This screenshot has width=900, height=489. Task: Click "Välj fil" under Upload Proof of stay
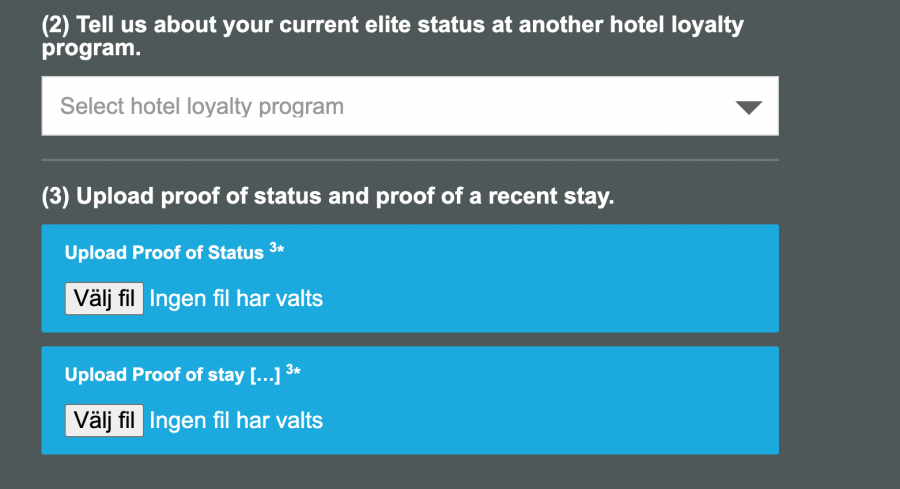(104, 420)
